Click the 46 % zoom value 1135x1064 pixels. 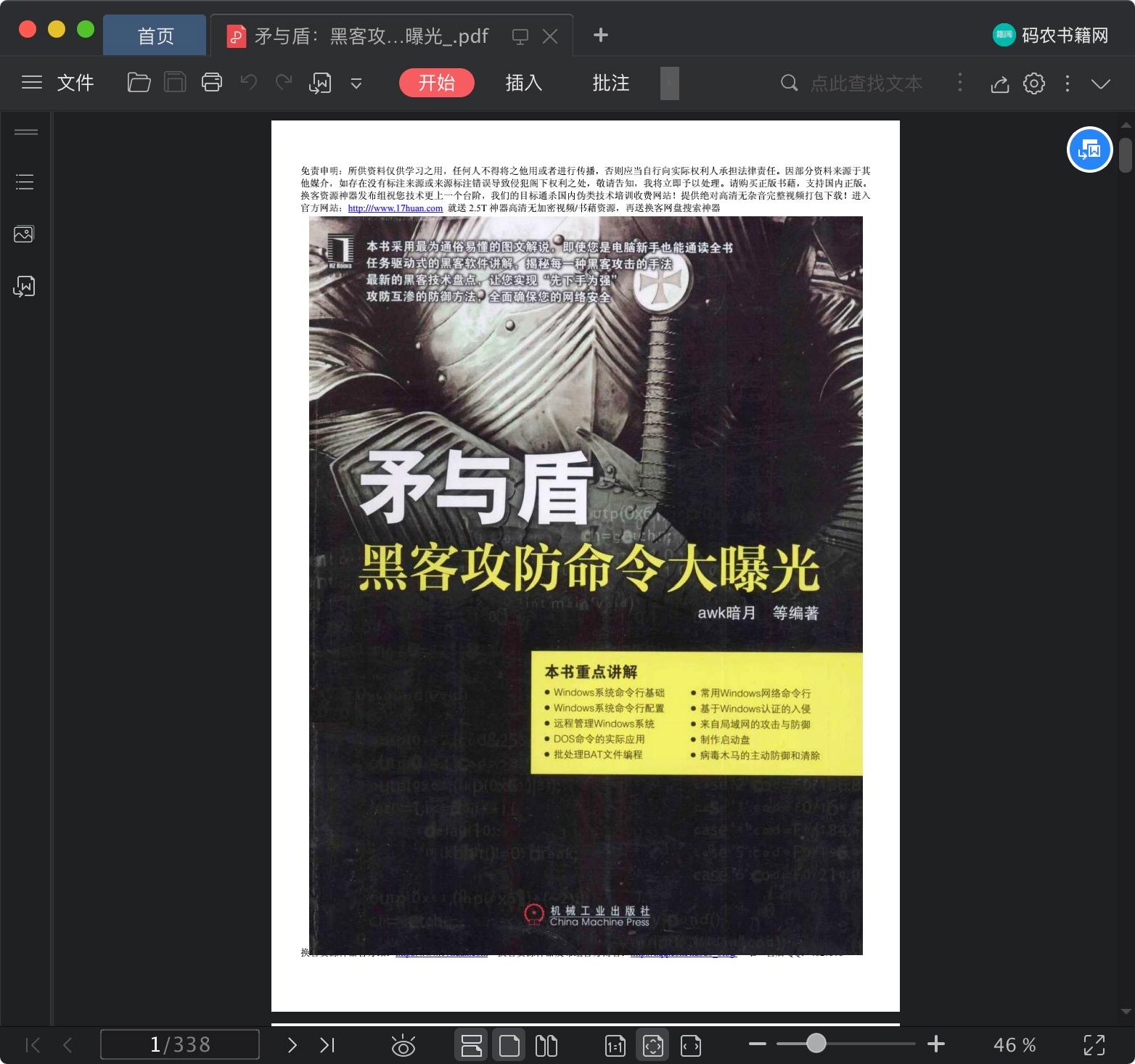(1014, 1045)
